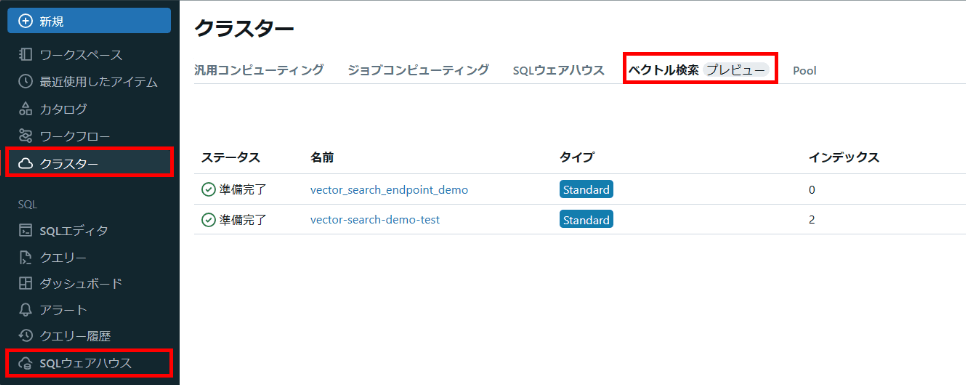Click the アラート bell icon
The height and width of the screenshot is (385, 966).
pos(25,310)
